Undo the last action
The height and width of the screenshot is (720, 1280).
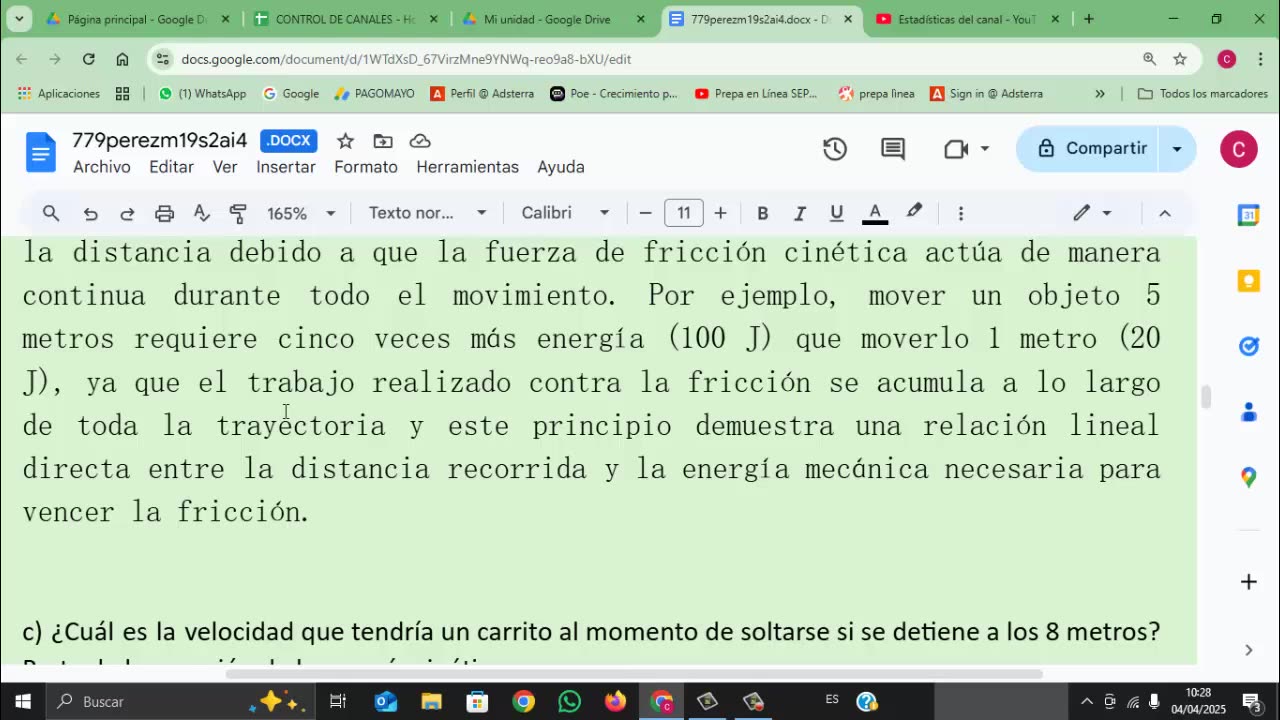(90, 213)
